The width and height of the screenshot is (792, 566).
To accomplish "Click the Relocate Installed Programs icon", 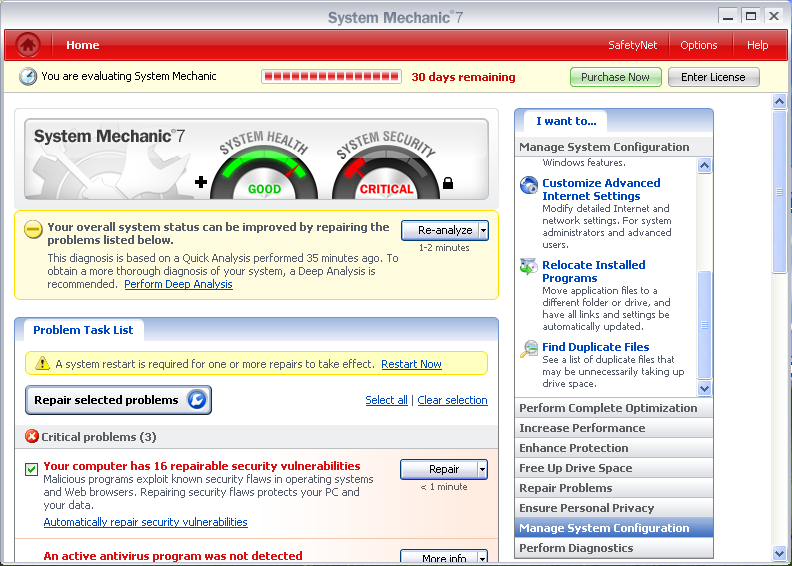I will click(529, 267).
